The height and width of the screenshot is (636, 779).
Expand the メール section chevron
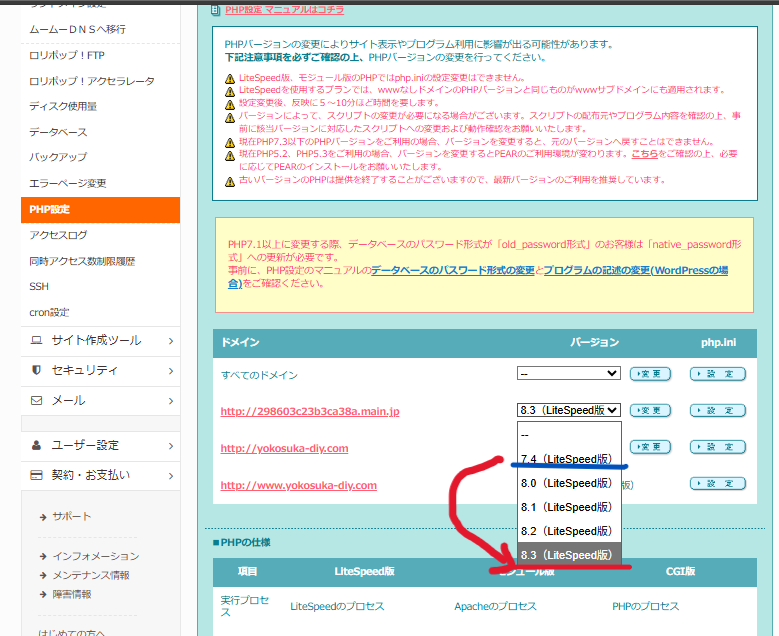pyautogui.click(x=171, y=401)
